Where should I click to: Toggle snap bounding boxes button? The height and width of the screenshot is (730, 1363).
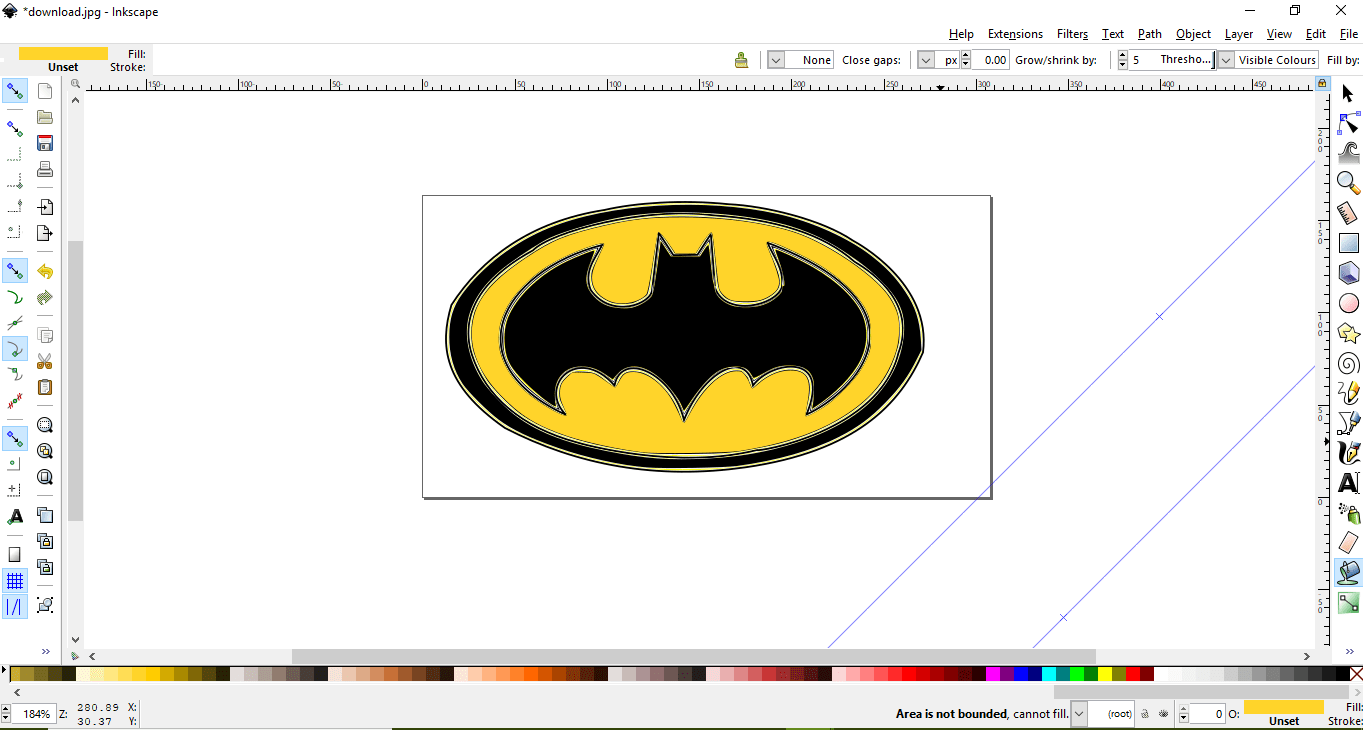[x=15, y=129]
